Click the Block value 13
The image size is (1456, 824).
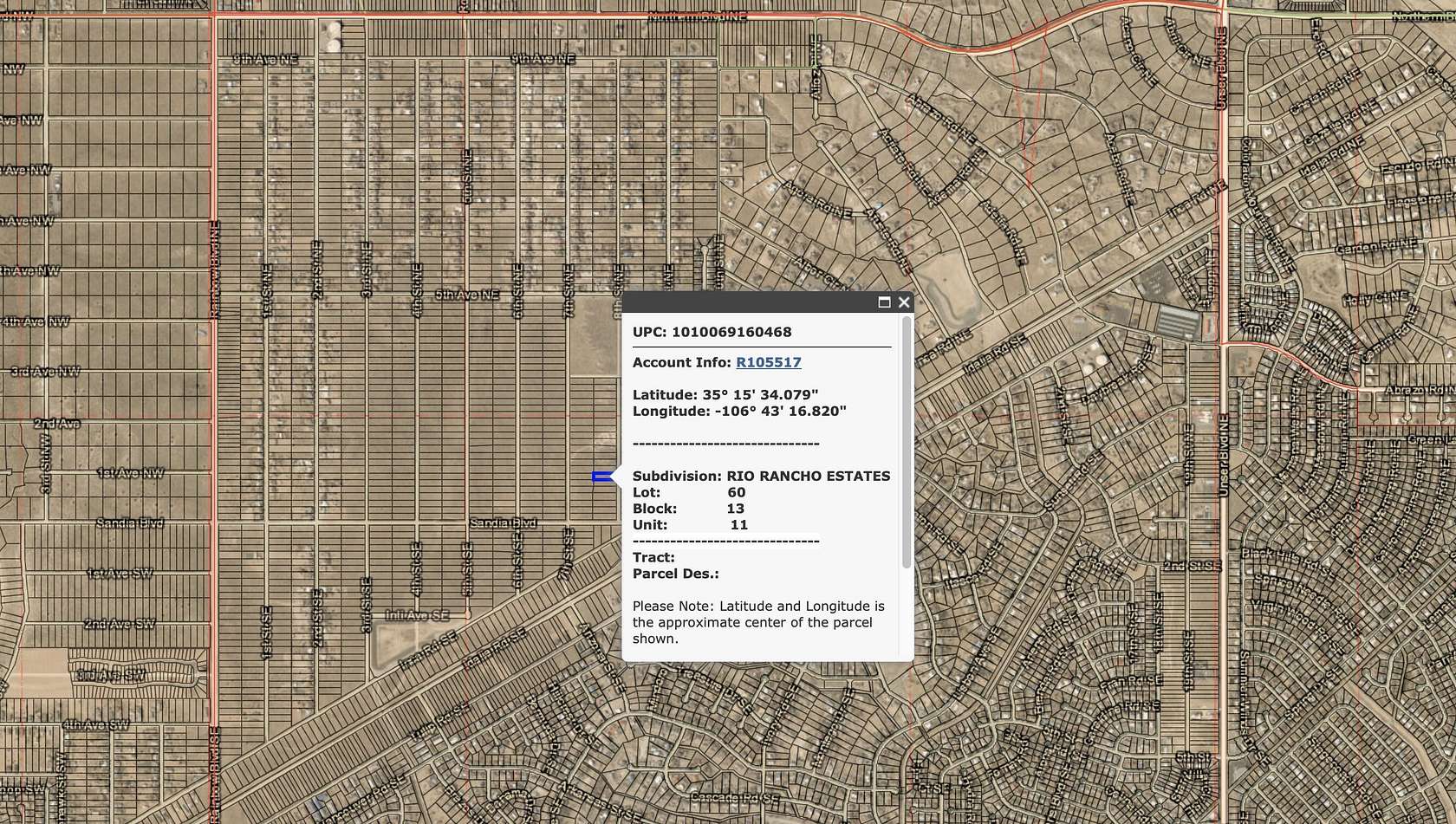coord(735,509)
